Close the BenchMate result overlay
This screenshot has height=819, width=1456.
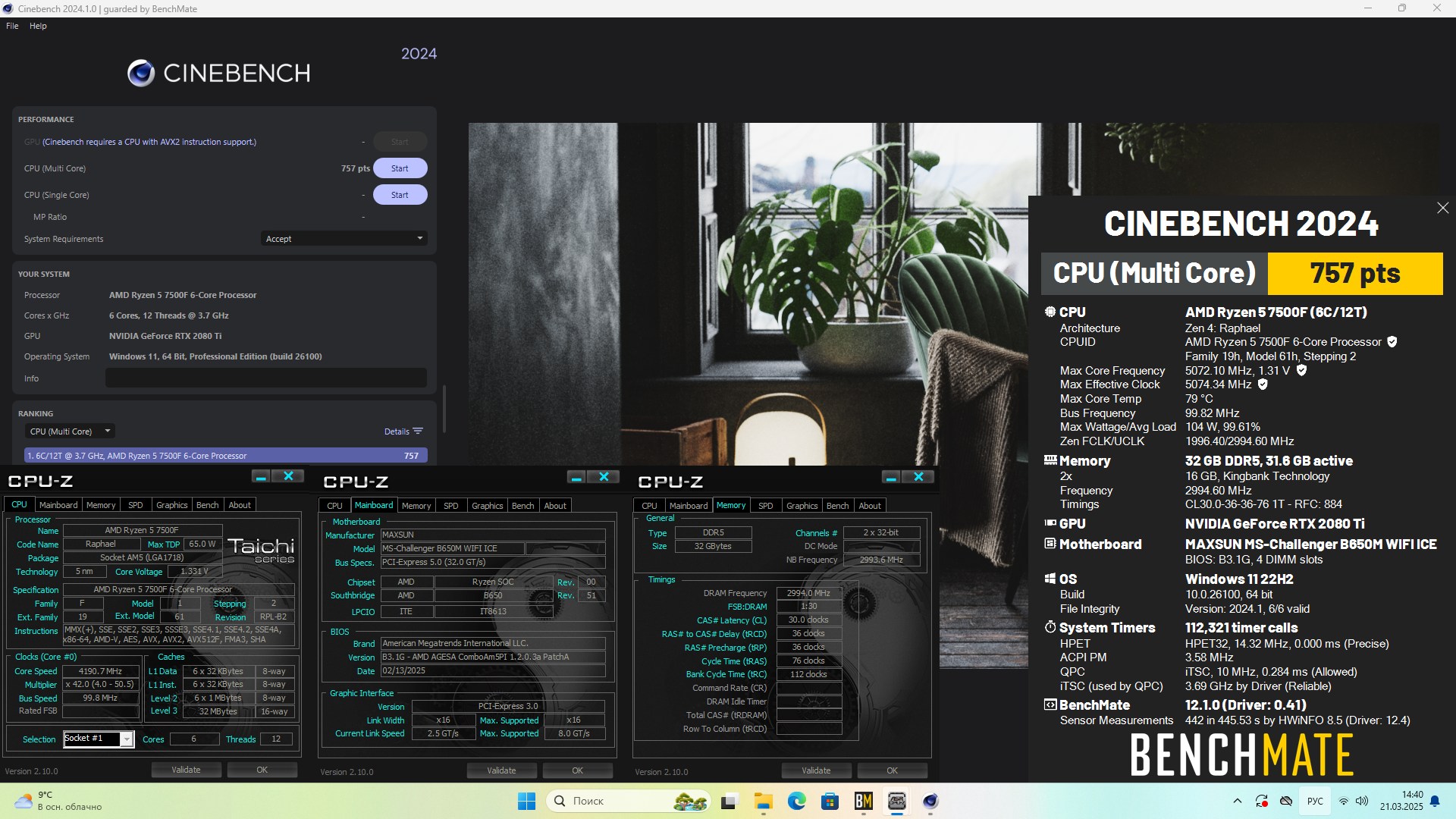click(x=1442, y=208)
